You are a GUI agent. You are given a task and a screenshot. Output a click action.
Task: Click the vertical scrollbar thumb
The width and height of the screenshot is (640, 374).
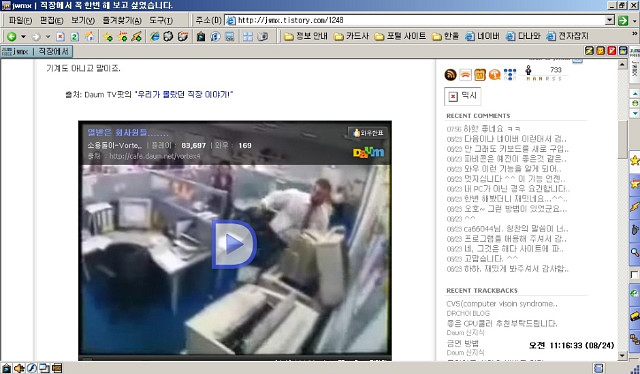pos(622,139)
